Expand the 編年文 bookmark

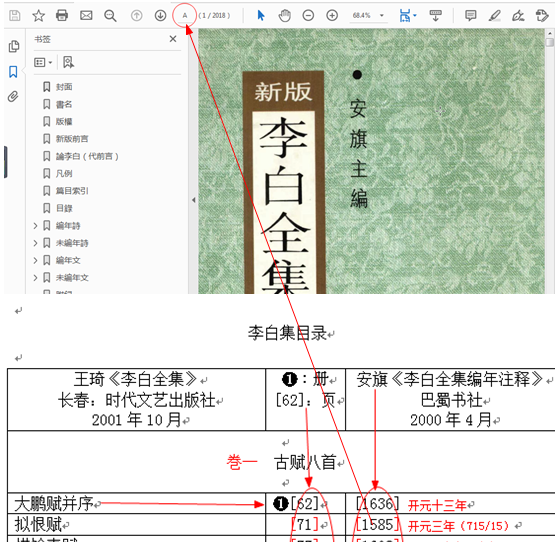(x=35, y=260)
